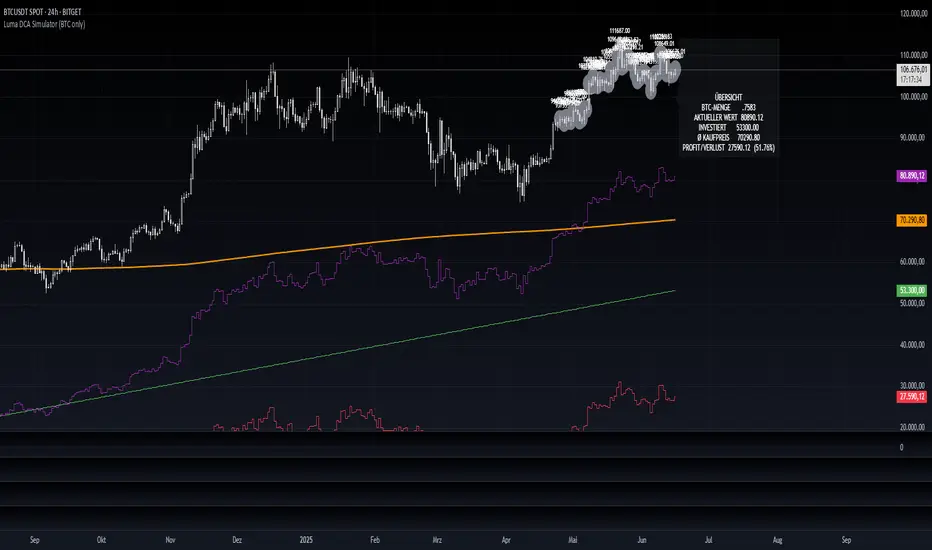932x550 pixels.
Task: Click the Feb label on time axis
Action: click(x=375, y=540)
